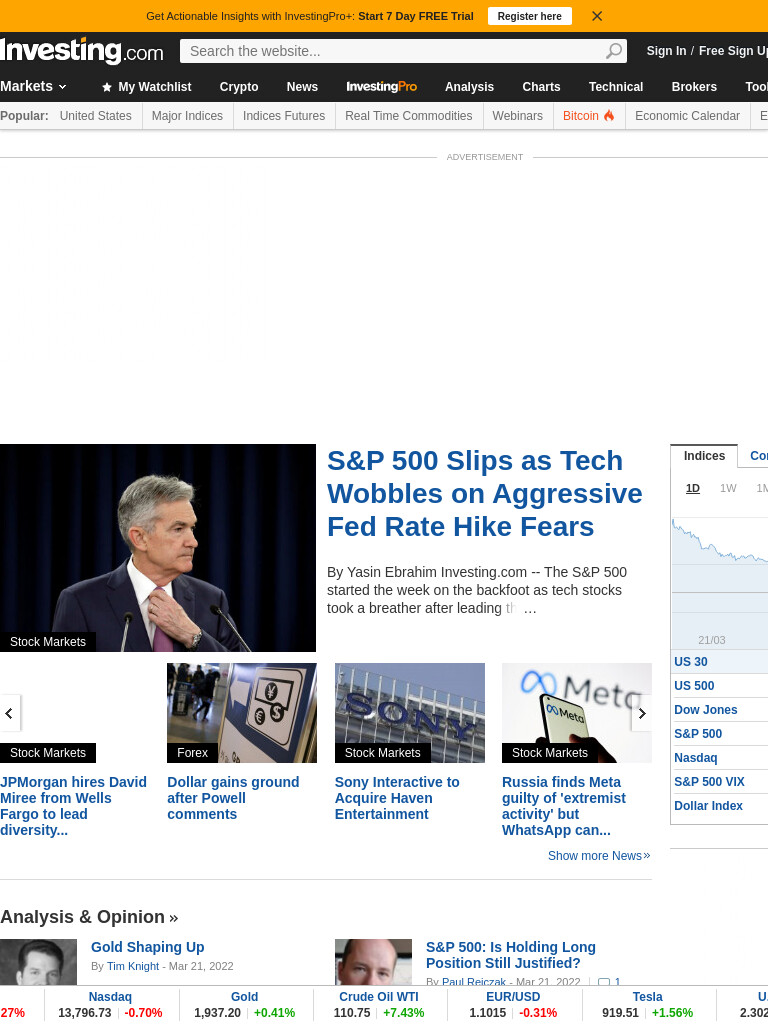Open Tesla in the bottom ticker
Screen dimensions: 768x1024
click(647, 997)
